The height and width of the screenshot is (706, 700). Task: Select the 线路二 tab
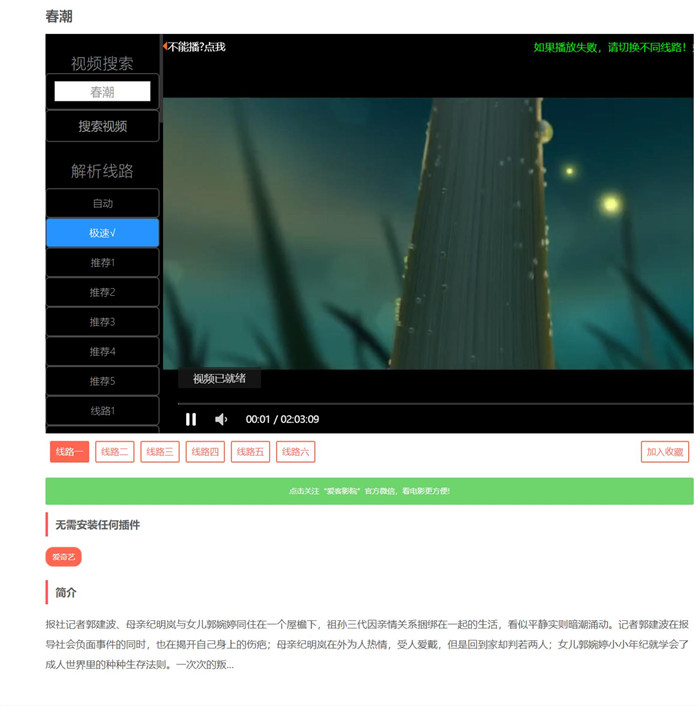click(115, 452)
